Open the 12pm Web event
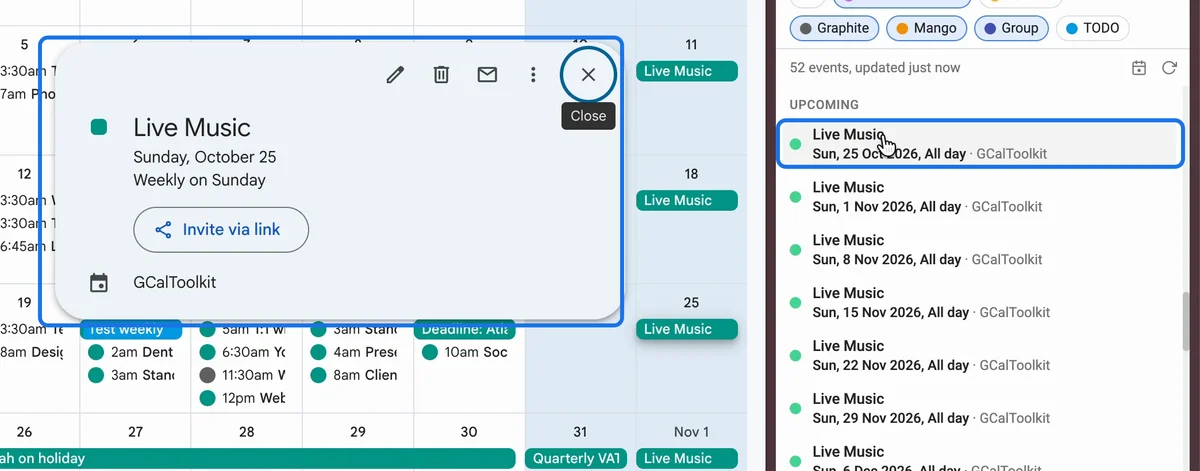 point(243,398)
